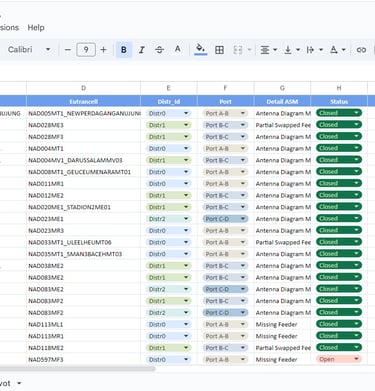Select cell NAD028MF3
The height and width of the screenshot is (391, 375).
[83, 137]
